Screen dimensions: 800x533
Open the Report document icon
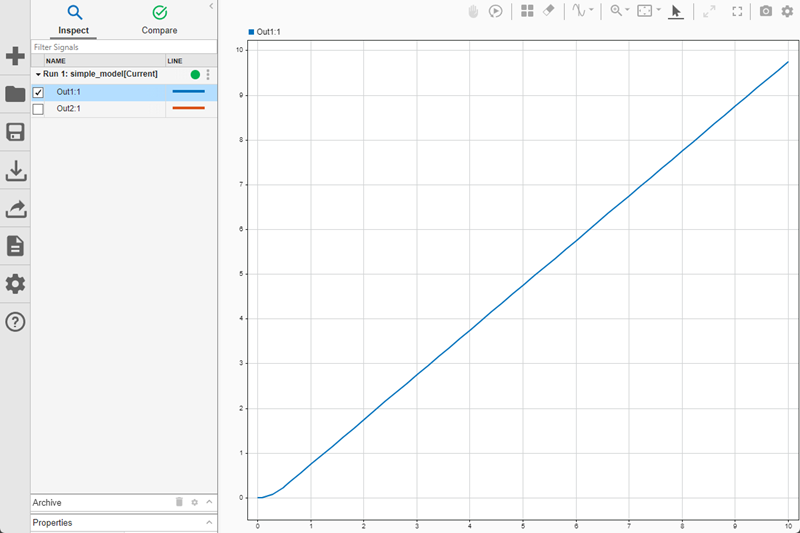pyautogui.click(x=15, y=246)
